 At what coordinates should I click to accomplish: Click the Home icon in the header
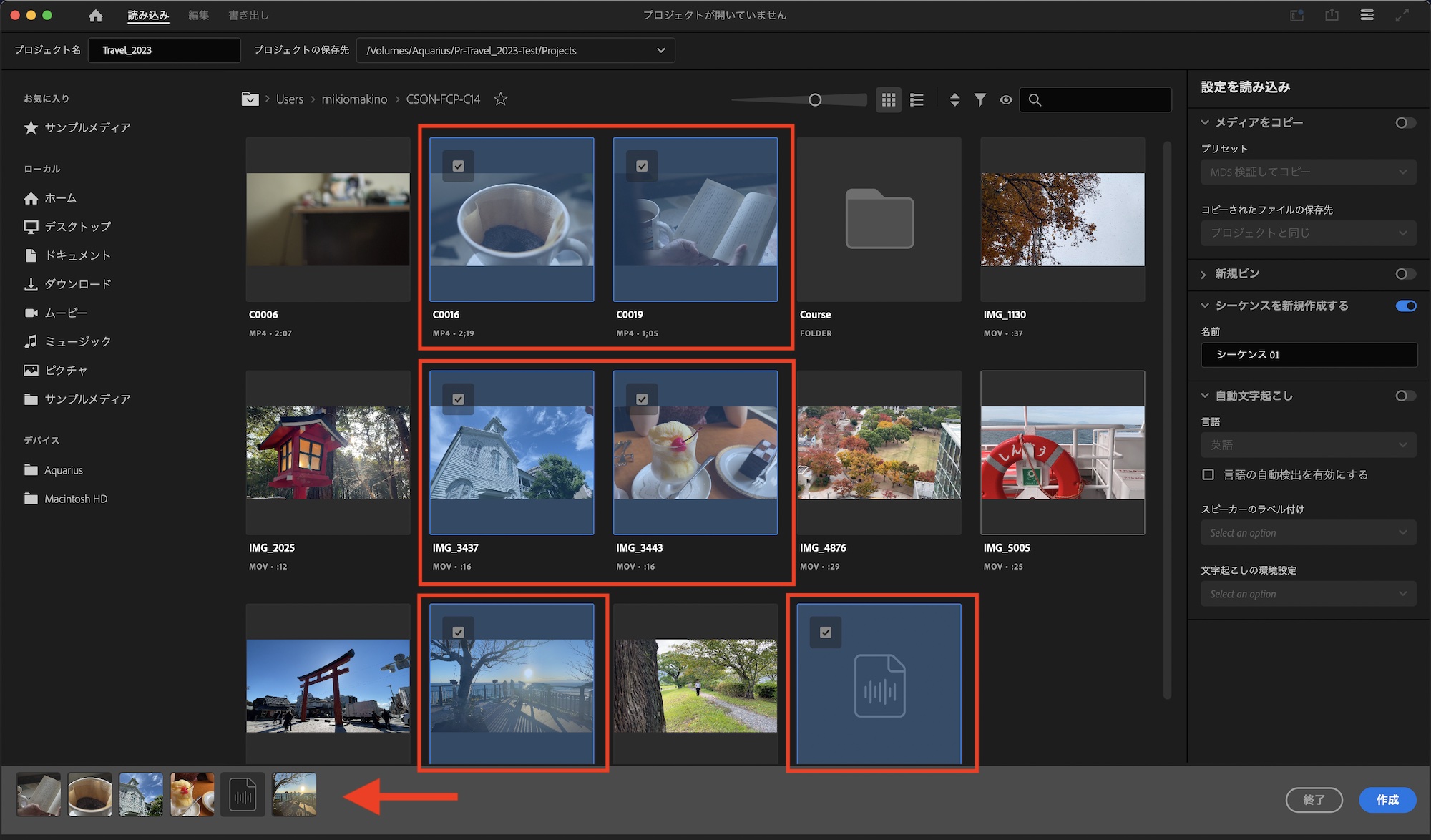coord(95,15)
